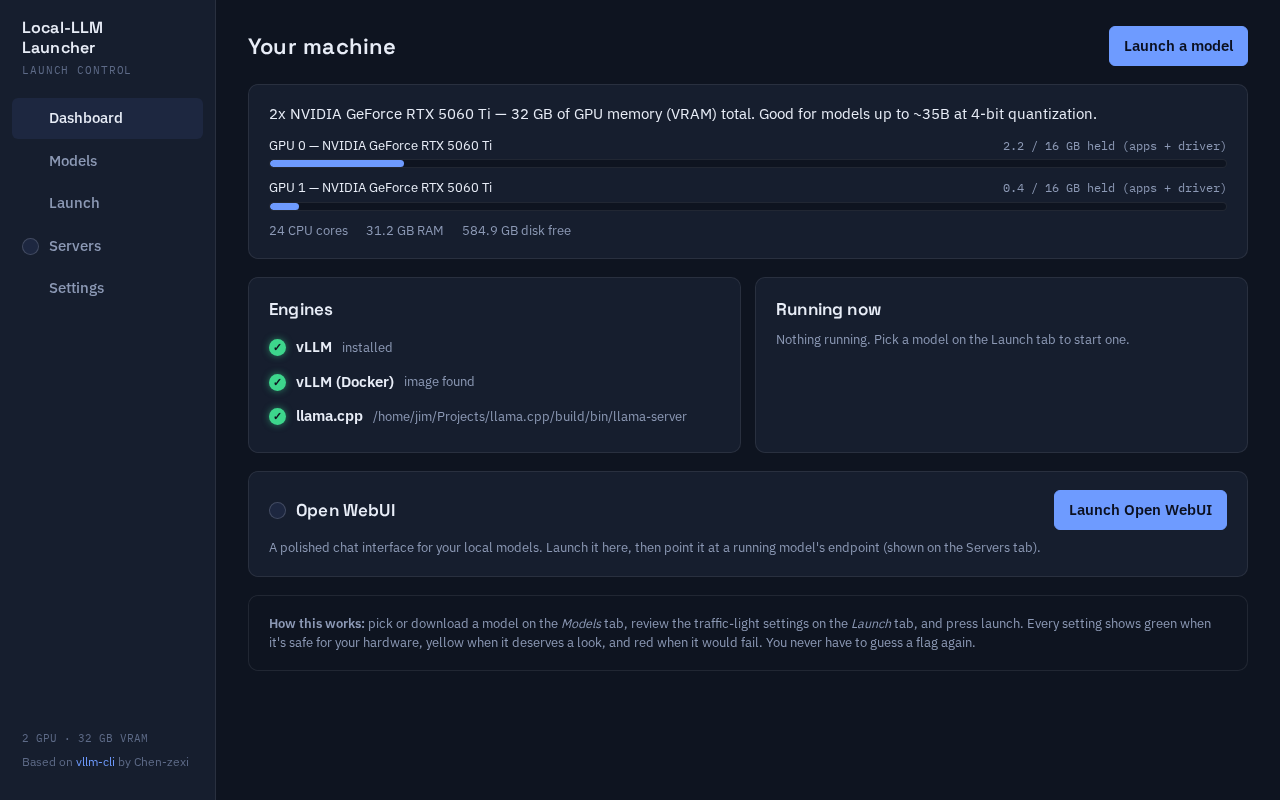This screenshot has height=800, width=1280.
Task: Click the GPU 1 memory usage bar
Action: click(748, 206)
